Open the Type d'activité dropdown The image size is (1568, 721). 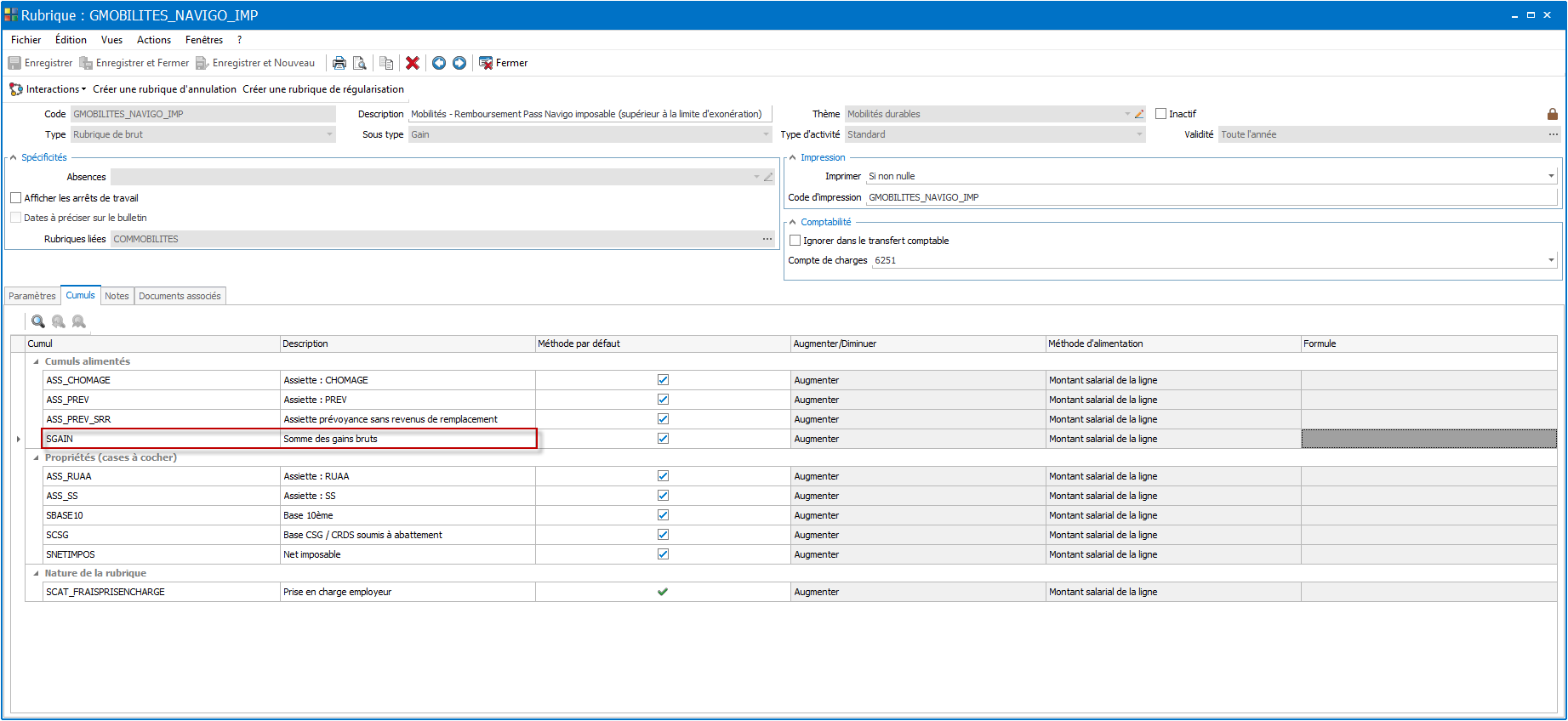pyautogui.click(x=1139, y=134)
